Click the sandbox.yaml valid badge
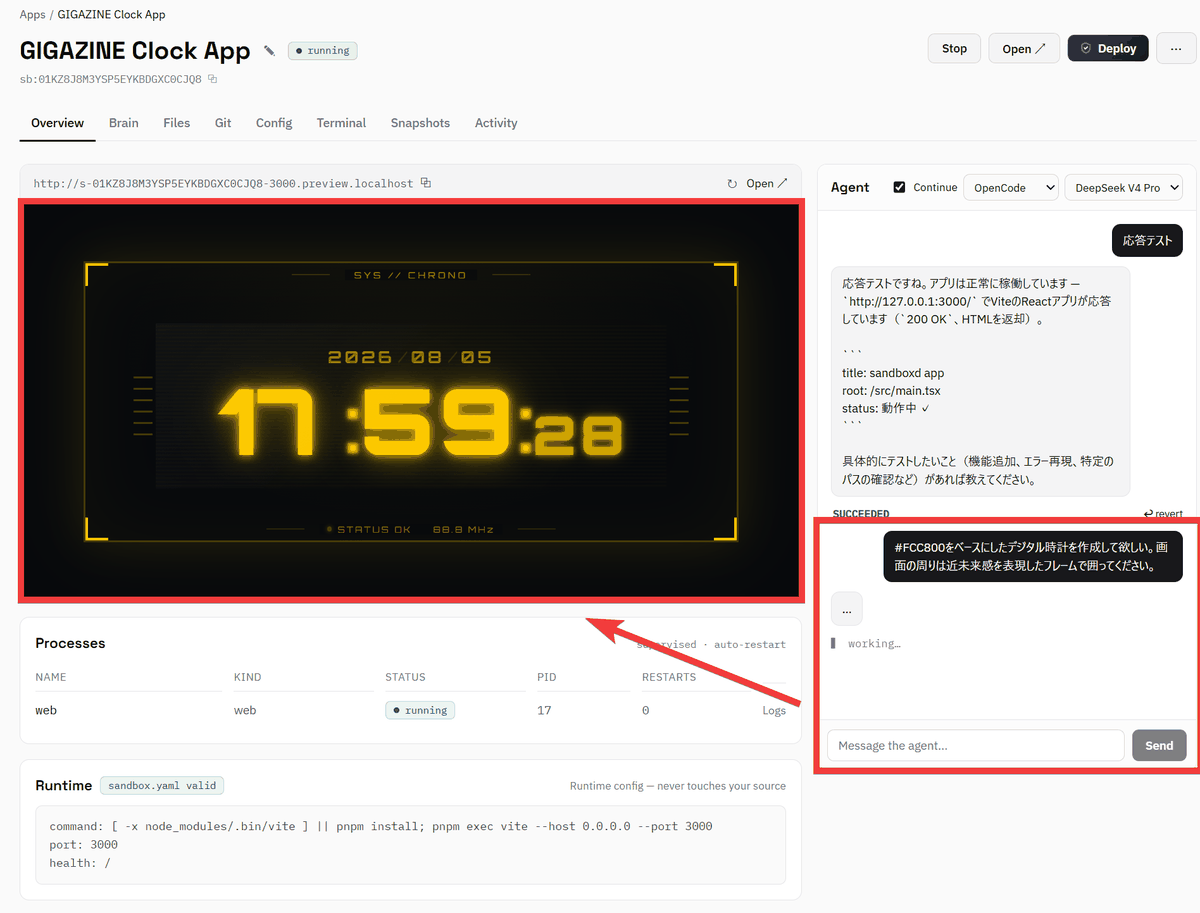This screenshot has width=1200, height=913. tap(162, 786)
